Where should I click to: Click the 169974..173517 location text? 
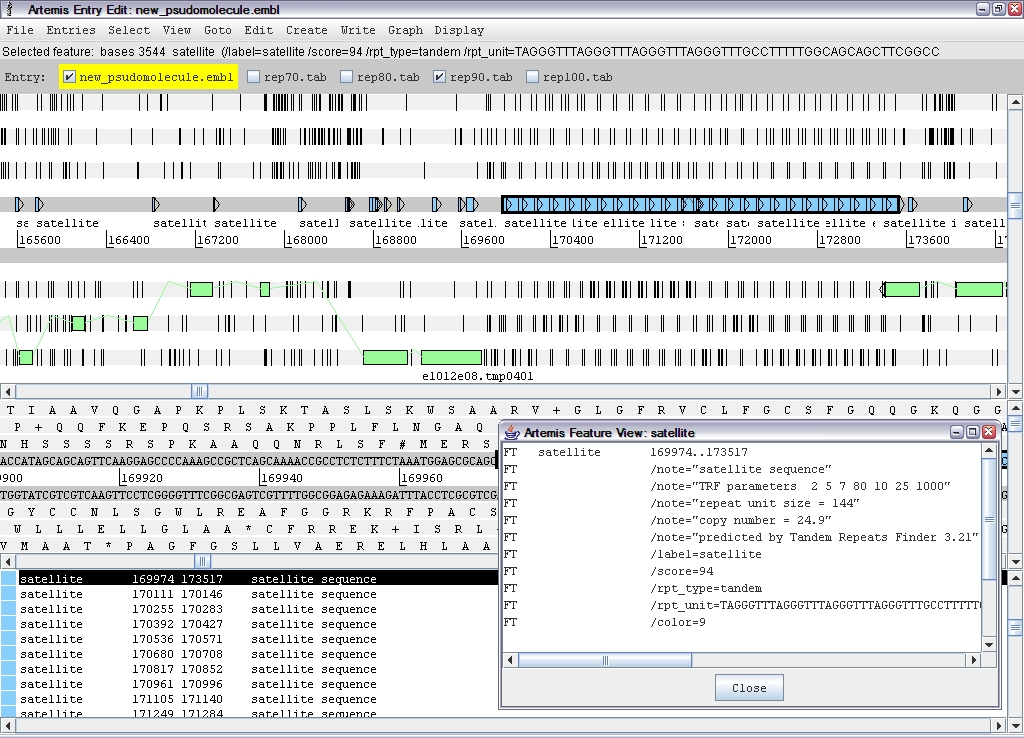[699, 452]
